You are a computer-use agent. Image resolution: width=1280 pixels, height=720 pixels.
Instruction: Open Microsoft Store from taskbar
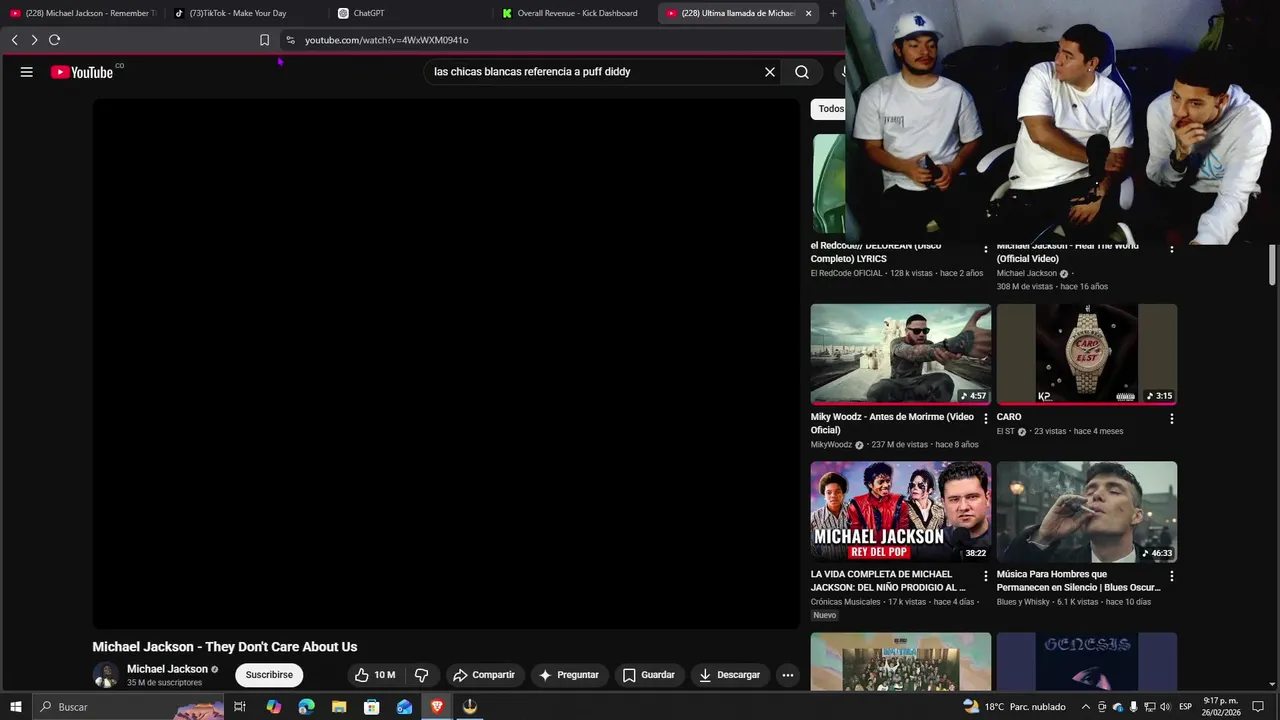[x=371, y=707]
